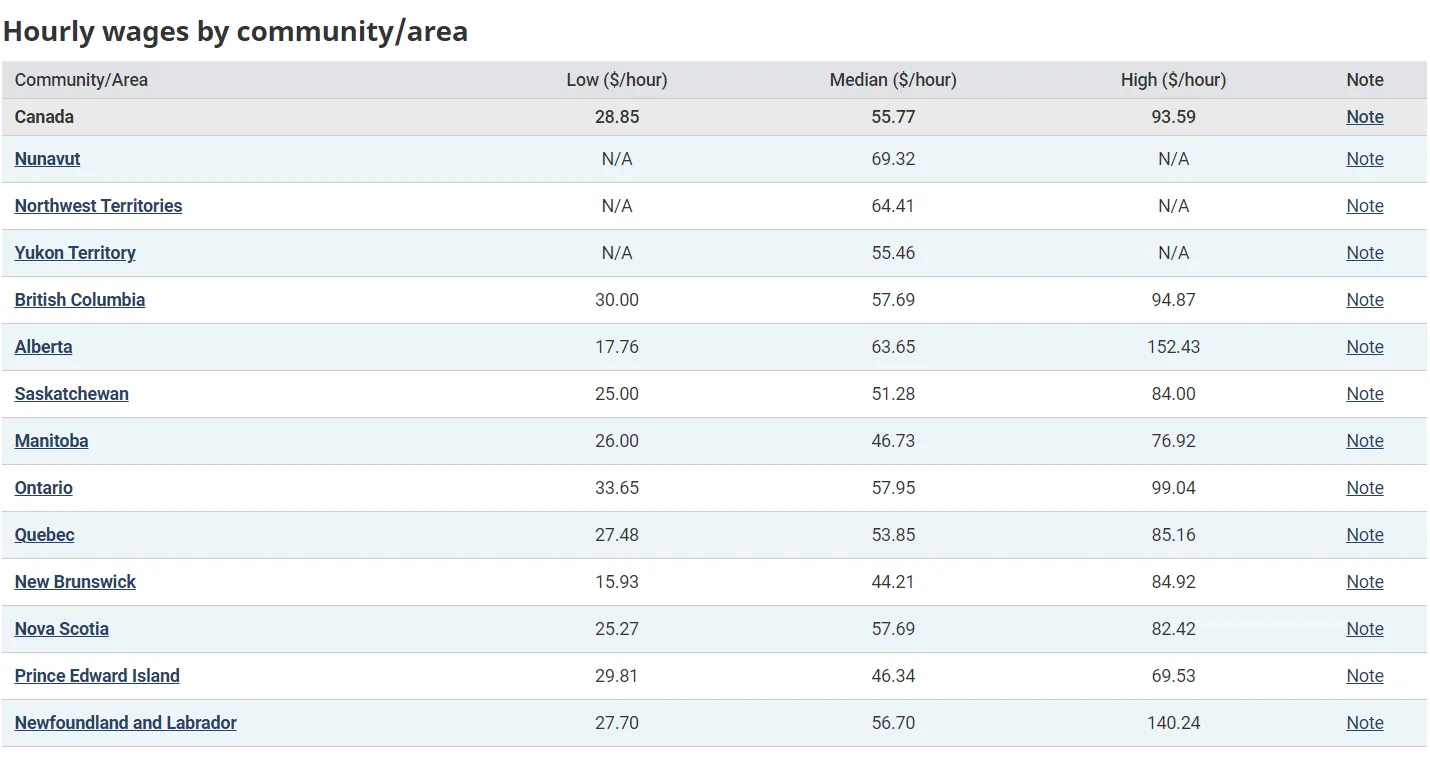The image size is (1430, 757).
Task: Open the Yukon Territory link
Action: (75, 253)
